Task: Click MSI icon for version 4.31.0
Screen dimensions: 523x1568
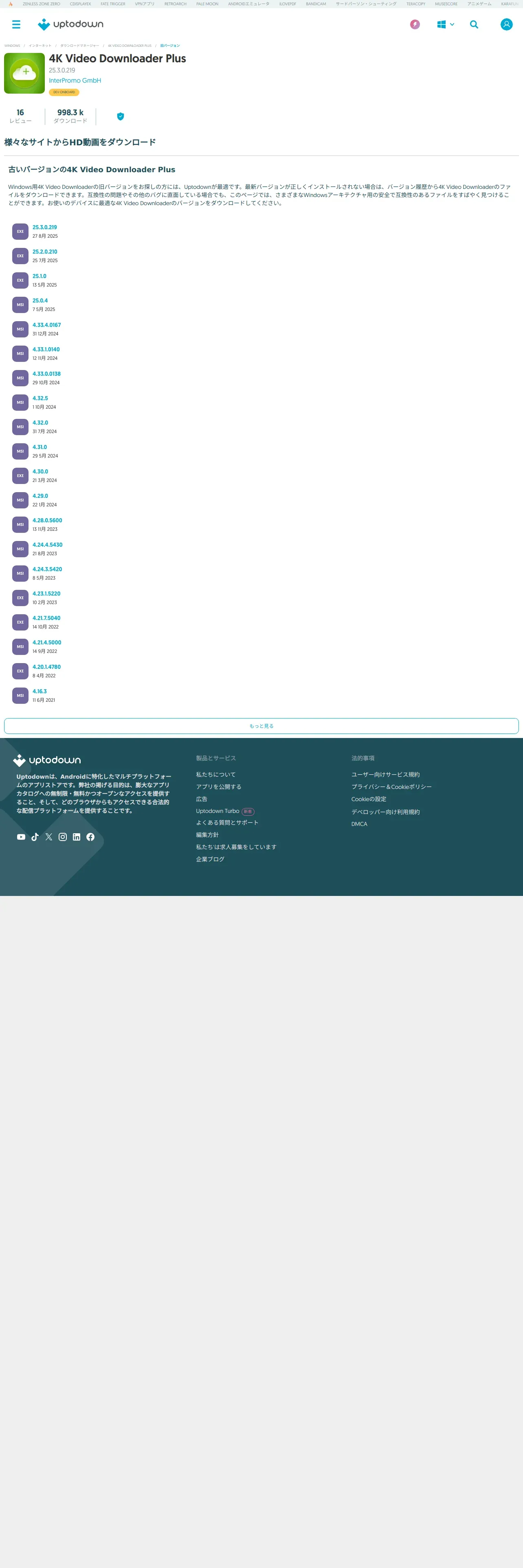Action: [x=20, y=451]
